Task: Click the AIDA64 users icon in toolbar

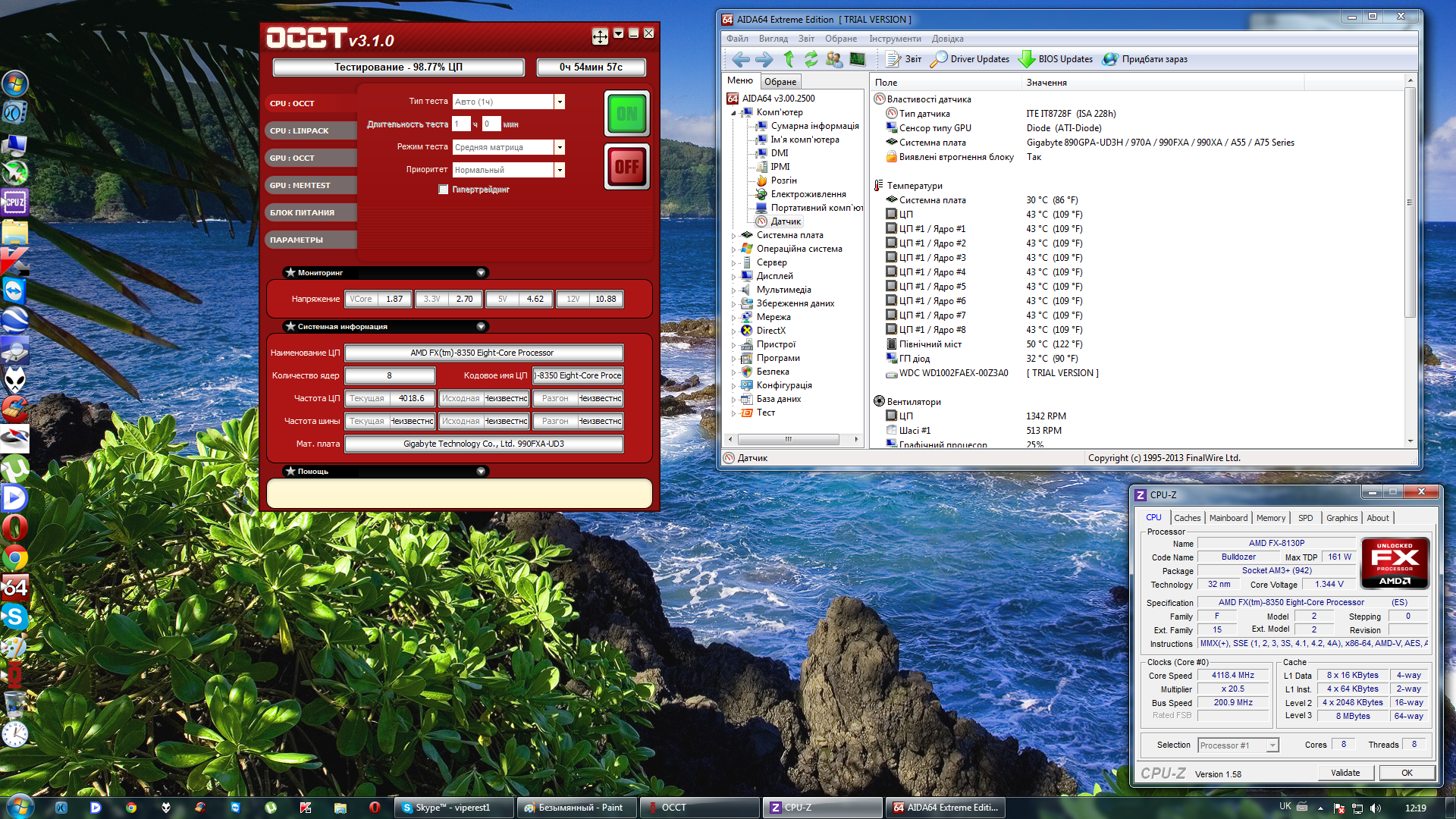Action: pyautogui.click(x=834, y=59)
